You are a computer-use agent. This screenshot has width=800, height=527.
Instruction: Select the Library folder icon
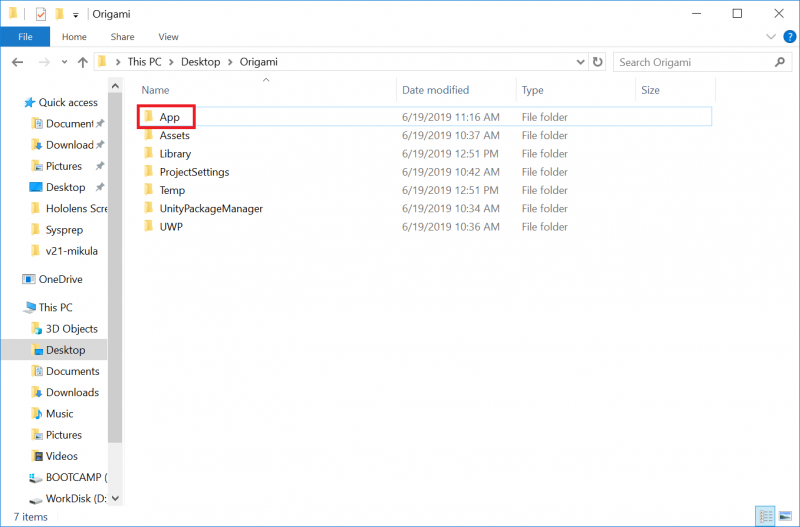(x=148, y=154)
